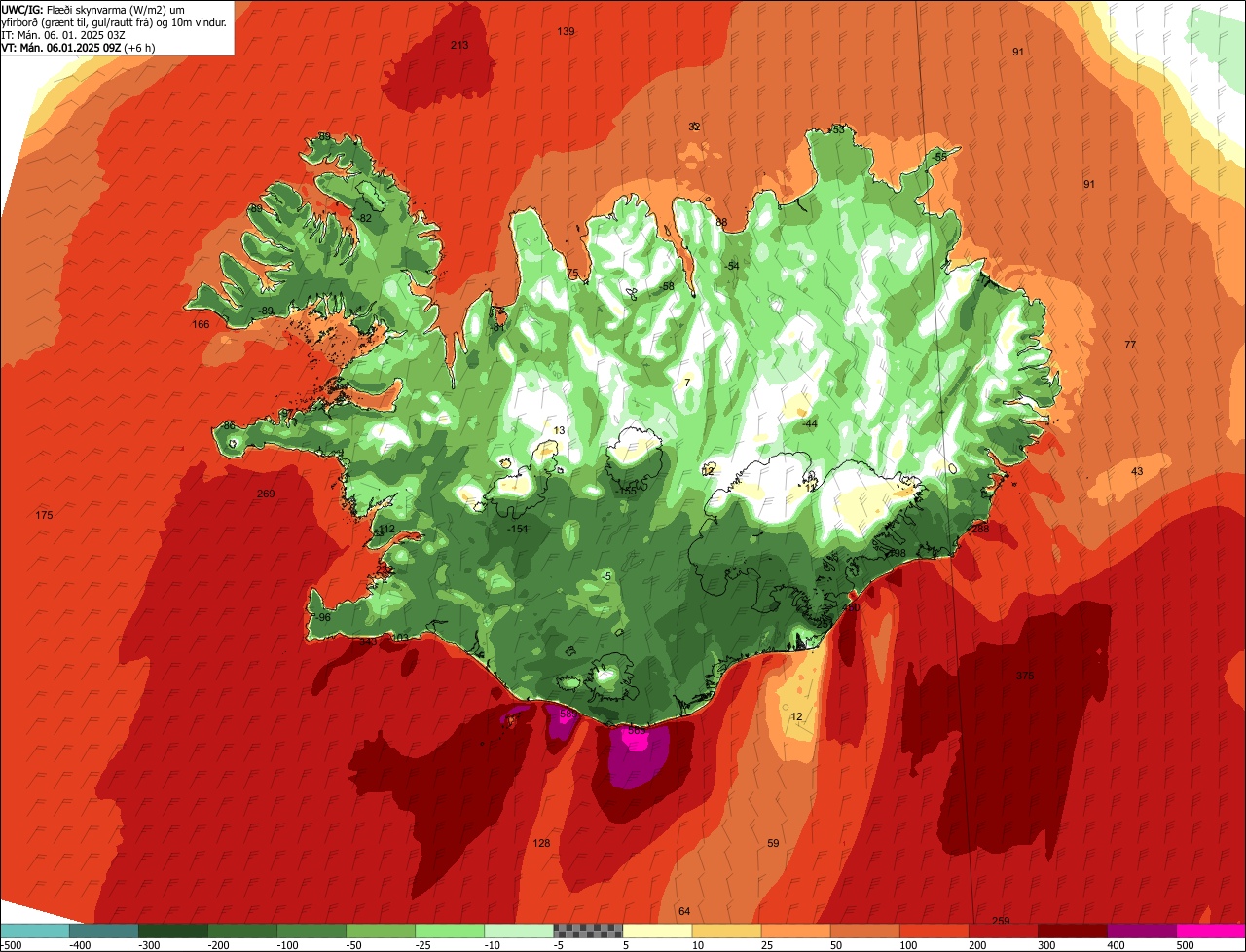Click the dark teal -400 to -300 legend swatch
Viewport: 1246px width, 952px height.
coord(103,931)
